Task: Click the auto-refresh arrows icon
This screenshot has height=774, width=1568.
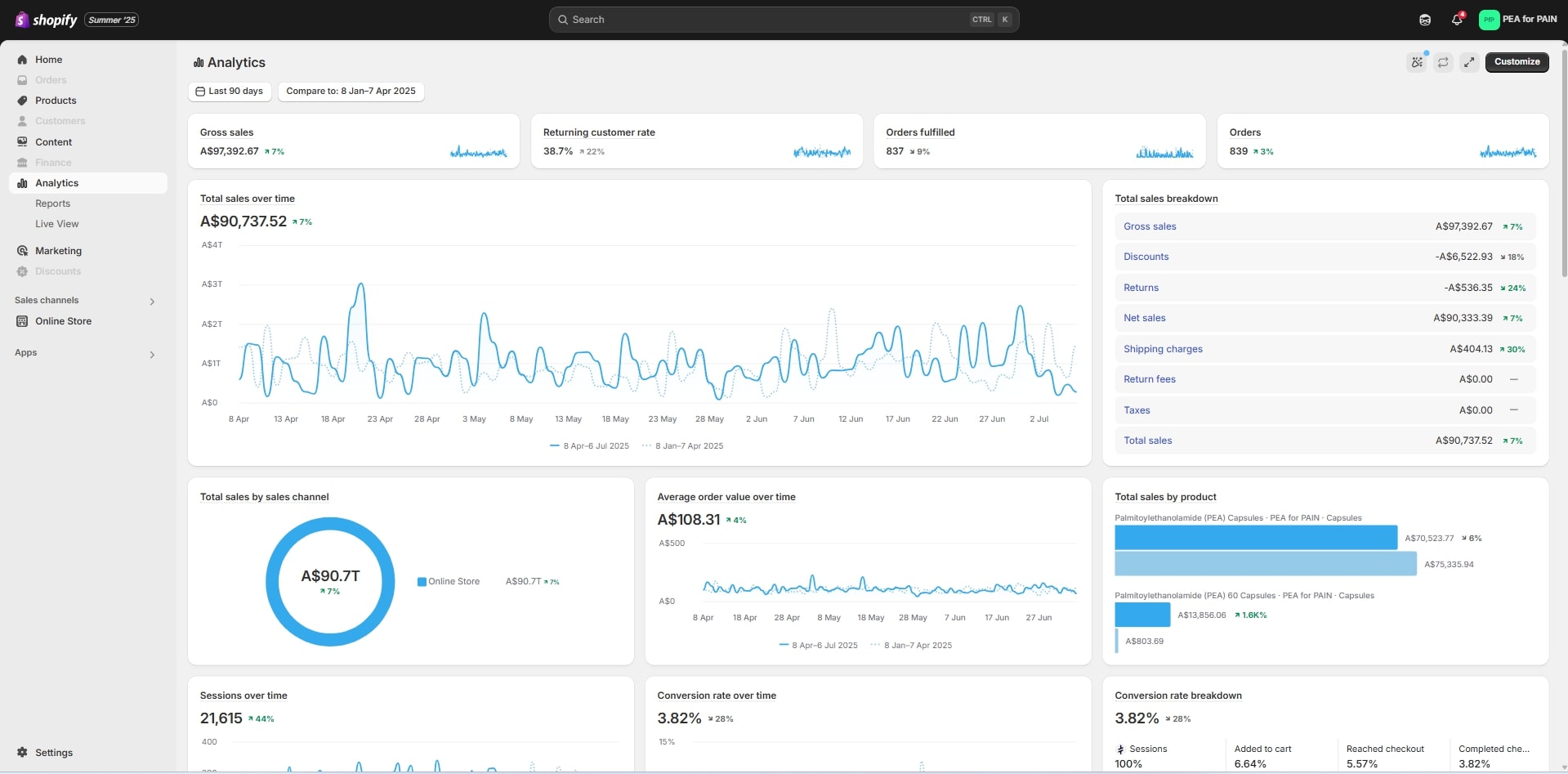Action: (1443, 62)
